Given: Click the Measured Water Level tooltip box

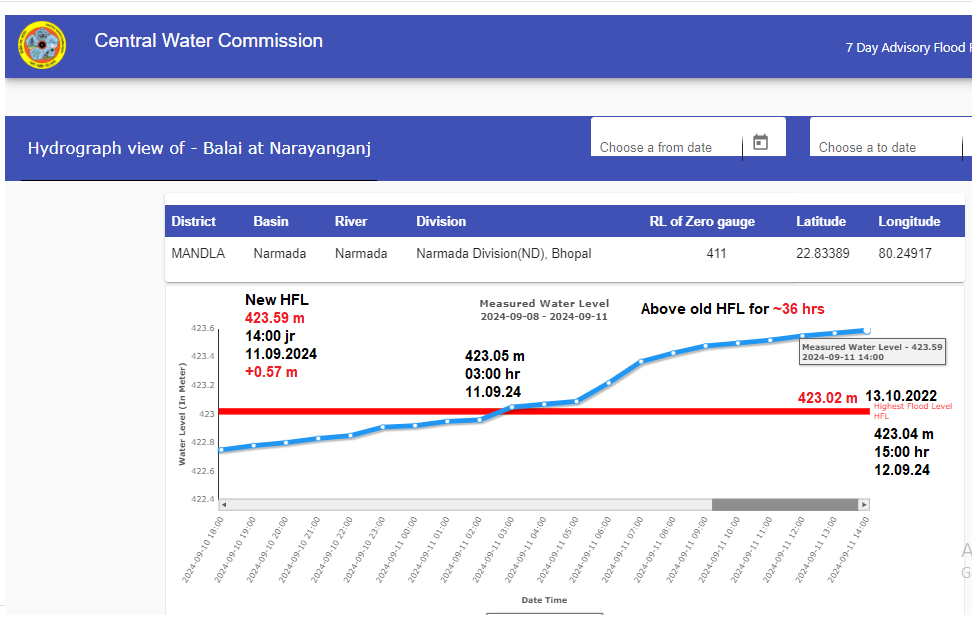Looking at the screenshot, I should point(871,351).
